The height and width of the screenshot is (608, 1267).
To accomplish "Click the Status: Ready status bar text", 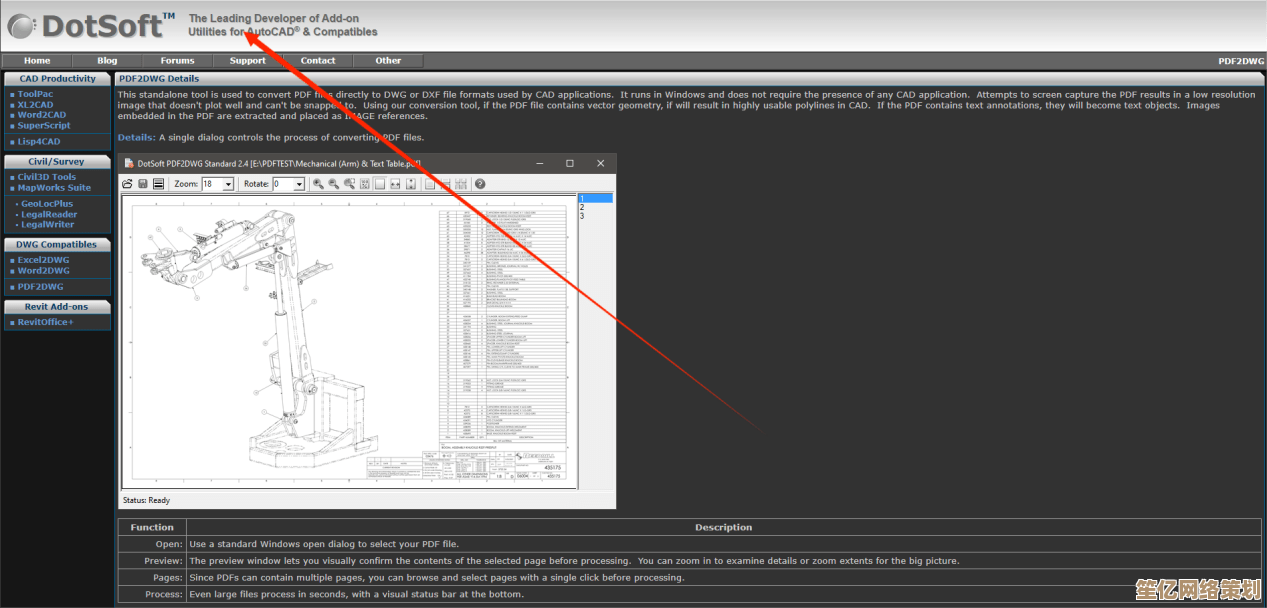I will tap(146, 500).
